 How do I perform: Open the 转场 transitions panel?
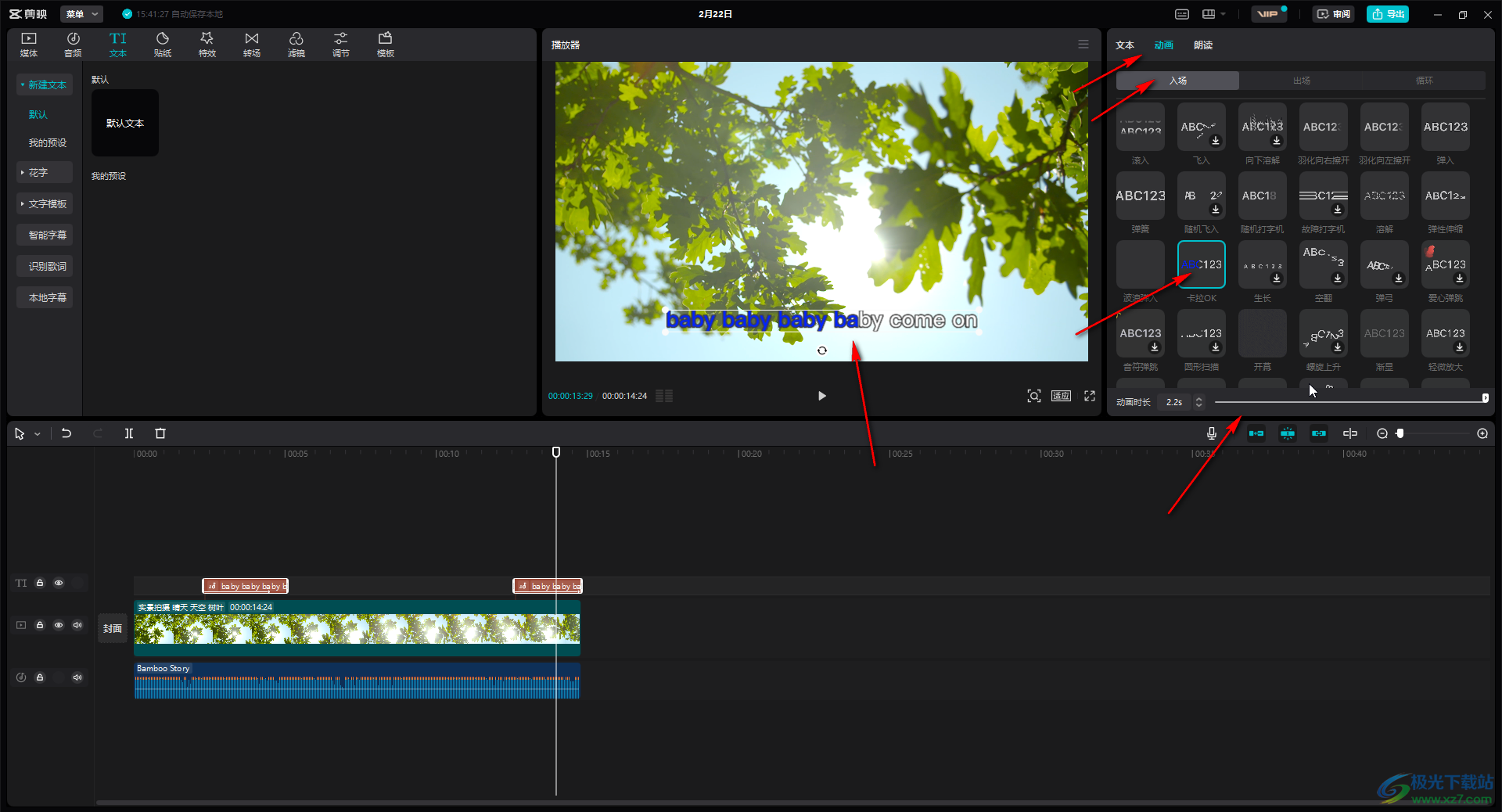click(252, 45)
